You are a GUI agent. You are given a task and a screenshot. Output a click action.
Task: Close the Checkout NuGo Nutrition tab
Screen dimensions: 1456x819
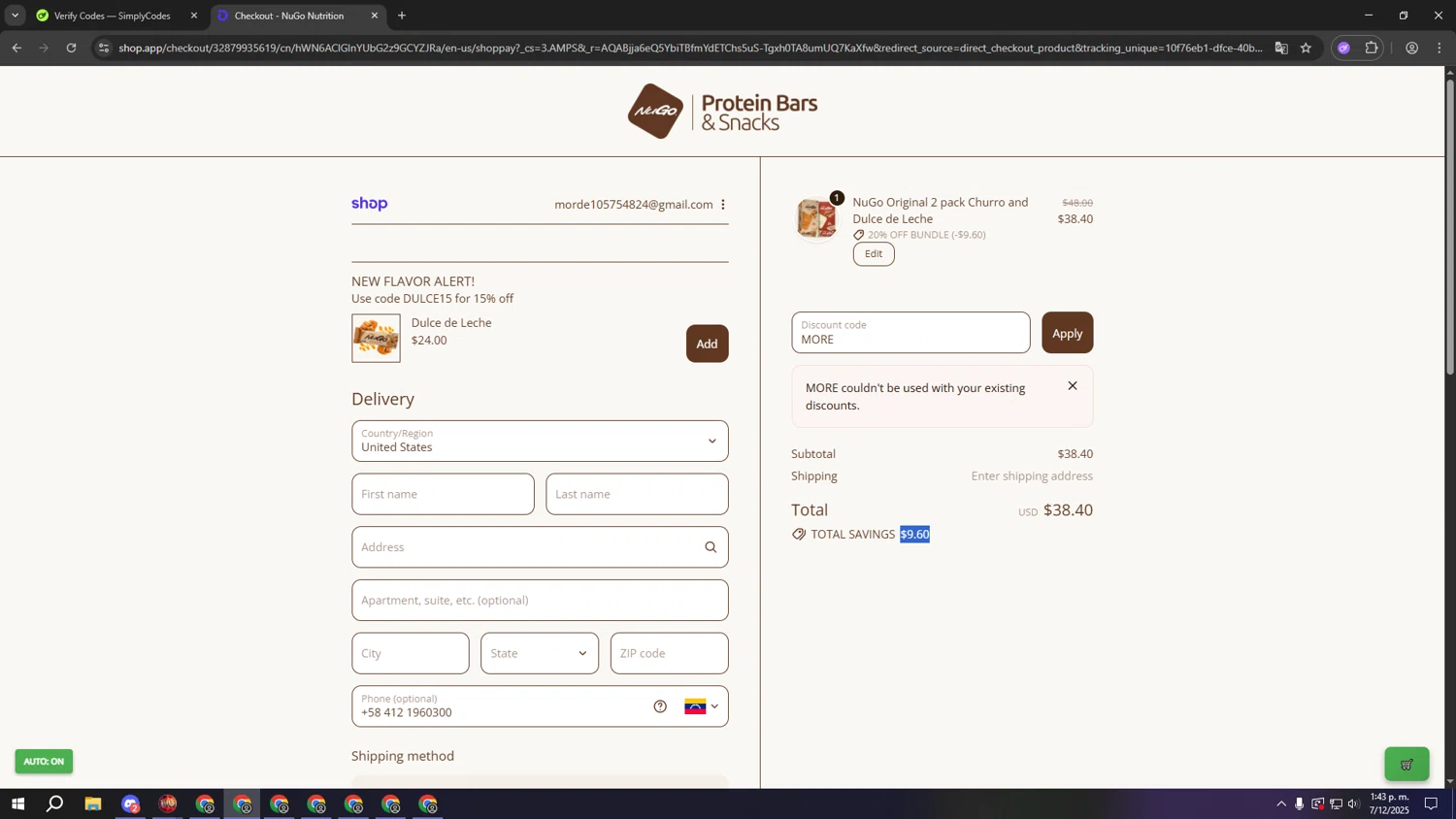375,16
